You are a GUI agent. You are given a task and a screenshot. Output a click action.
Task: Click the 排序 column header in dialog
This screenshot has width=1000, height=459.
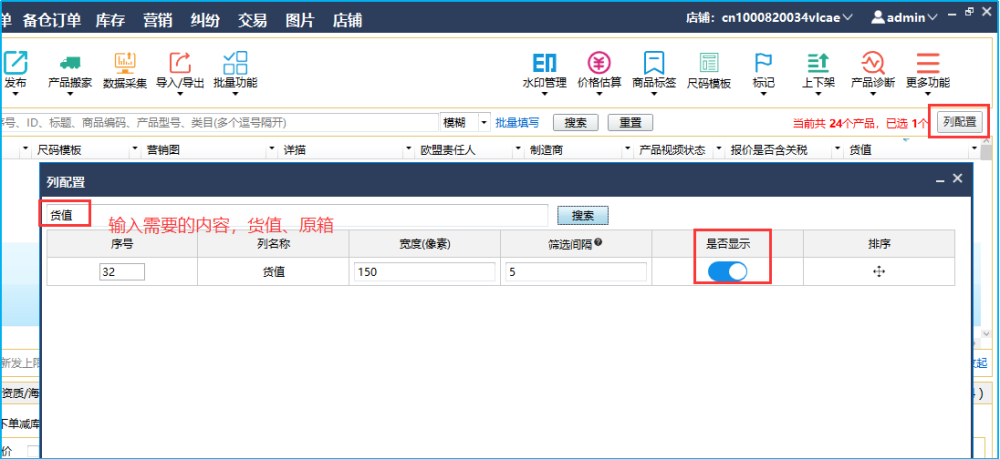coord(879,243)
